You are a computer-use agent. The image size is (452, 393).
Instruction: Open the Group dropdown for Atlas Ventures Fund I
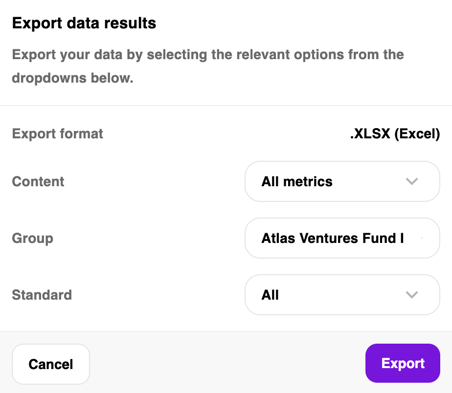[x=342, y=238]
